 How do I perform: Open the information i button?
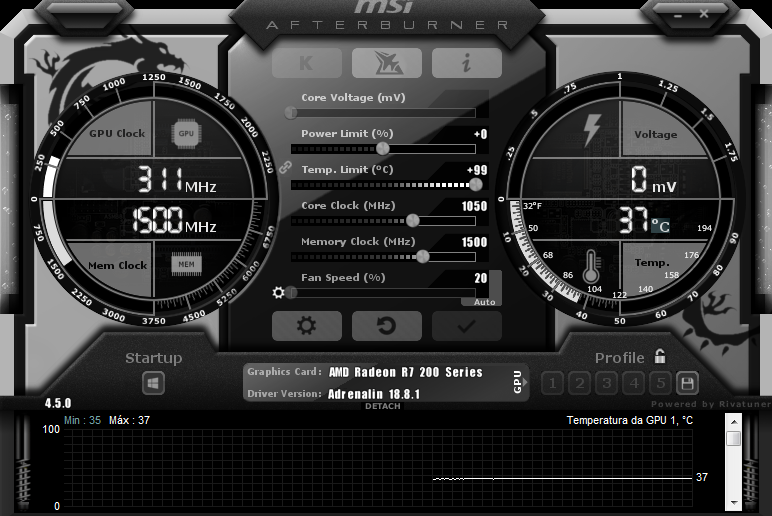(466, 63)
